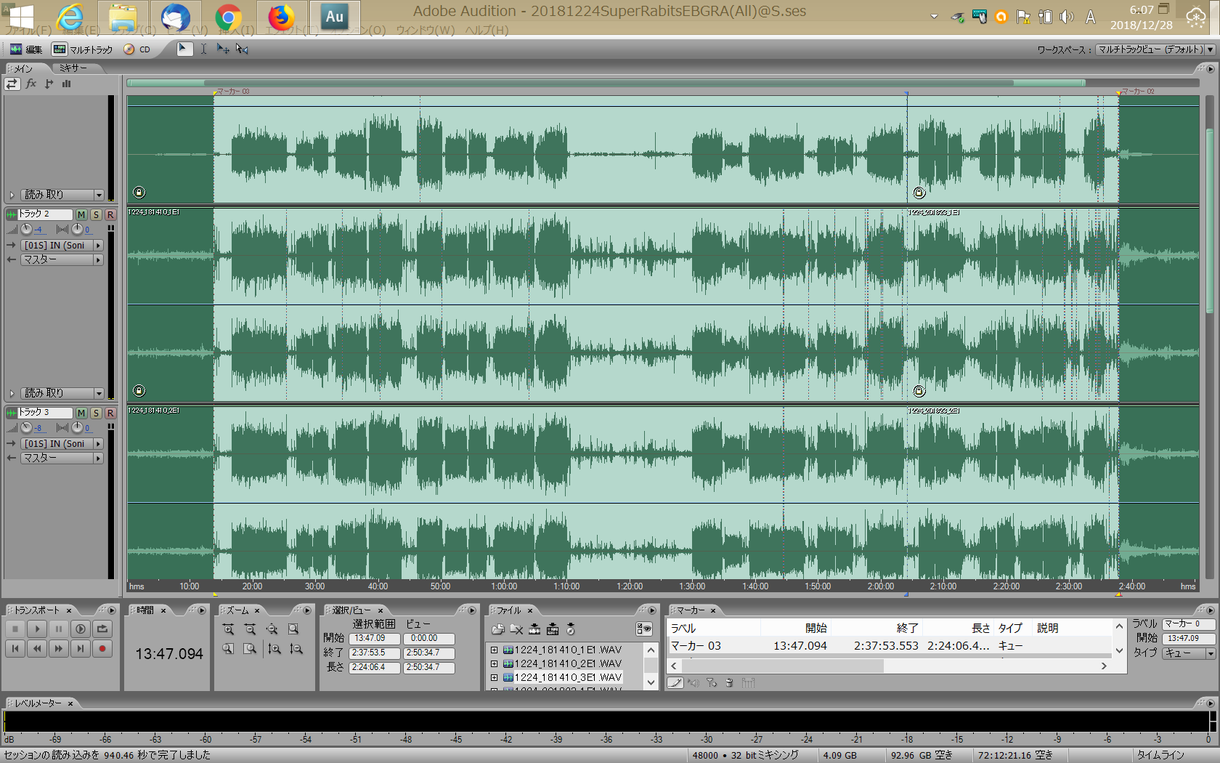Viewport: 1220px width, 763px height.
Task: Select the ミキサー tab
Action: [73, 68]
